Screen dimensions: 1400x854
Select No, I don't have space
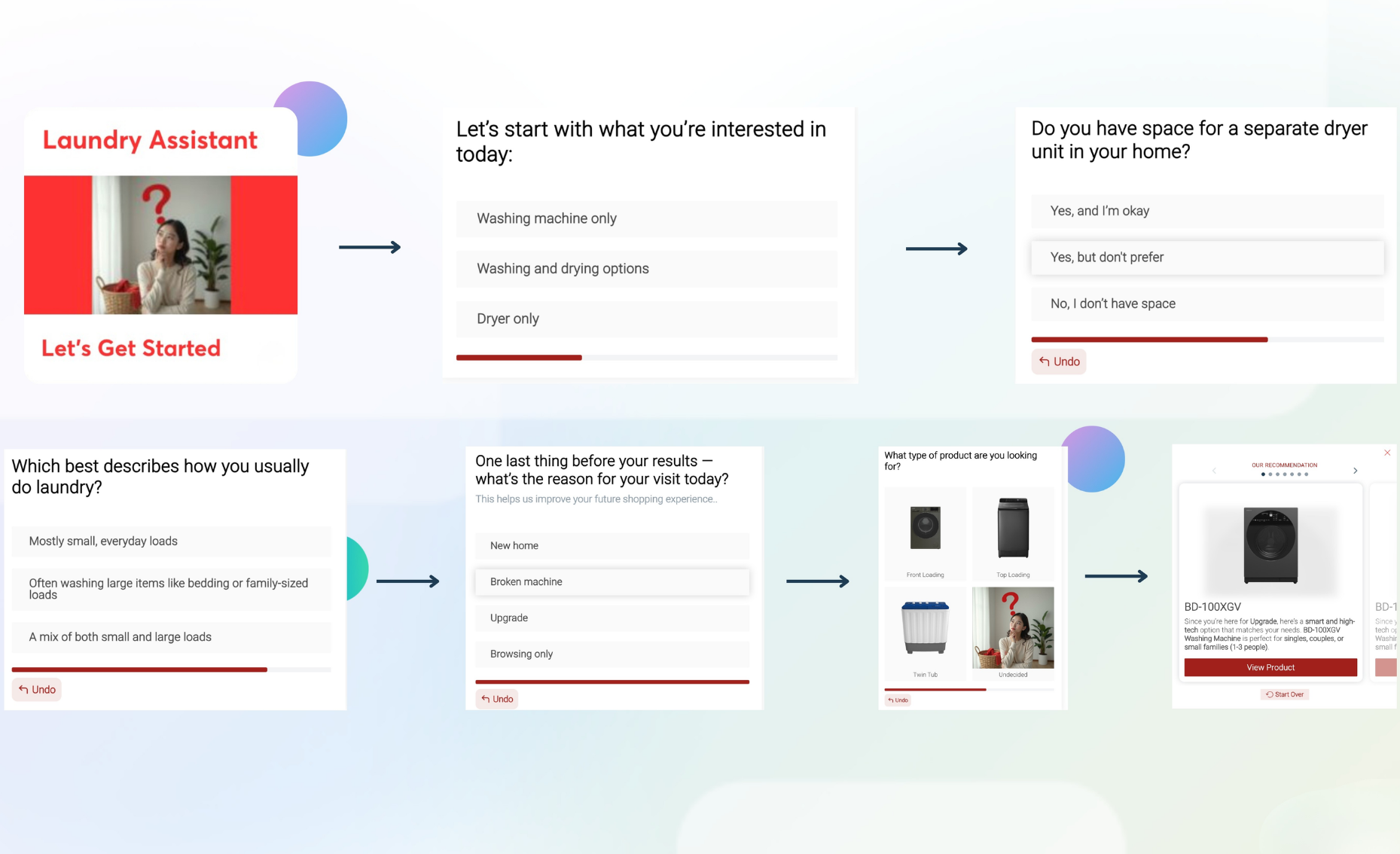pos(1207,303)
